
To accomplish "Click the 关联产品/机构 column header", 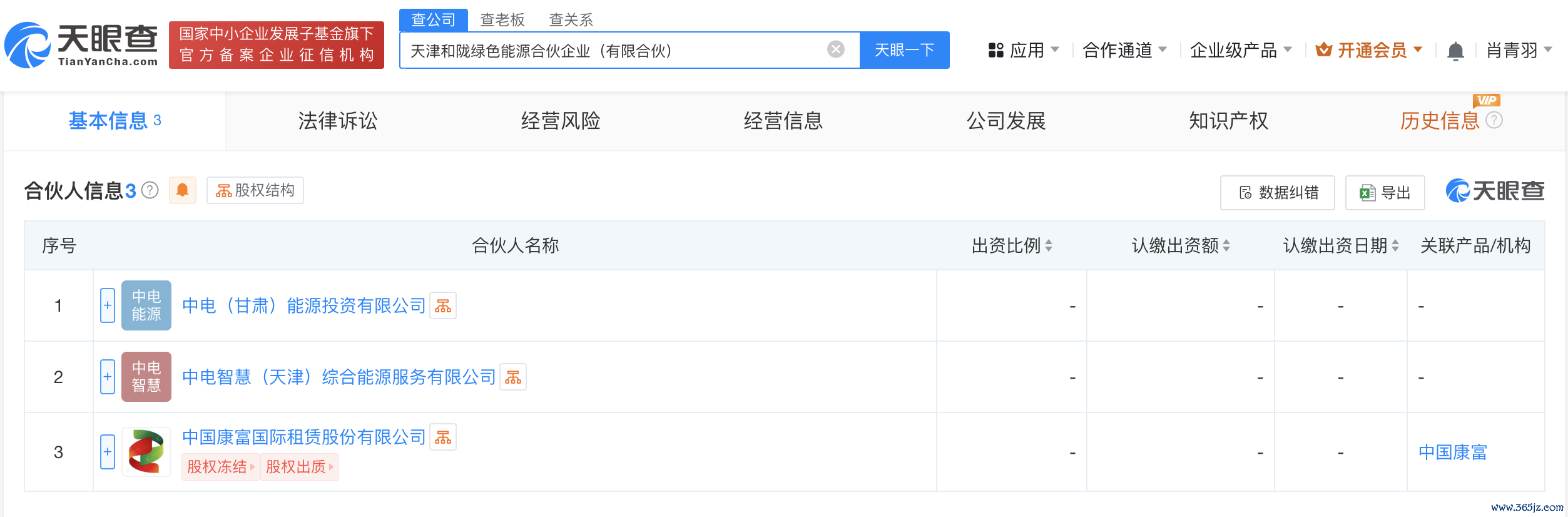I will point(1475,245).
